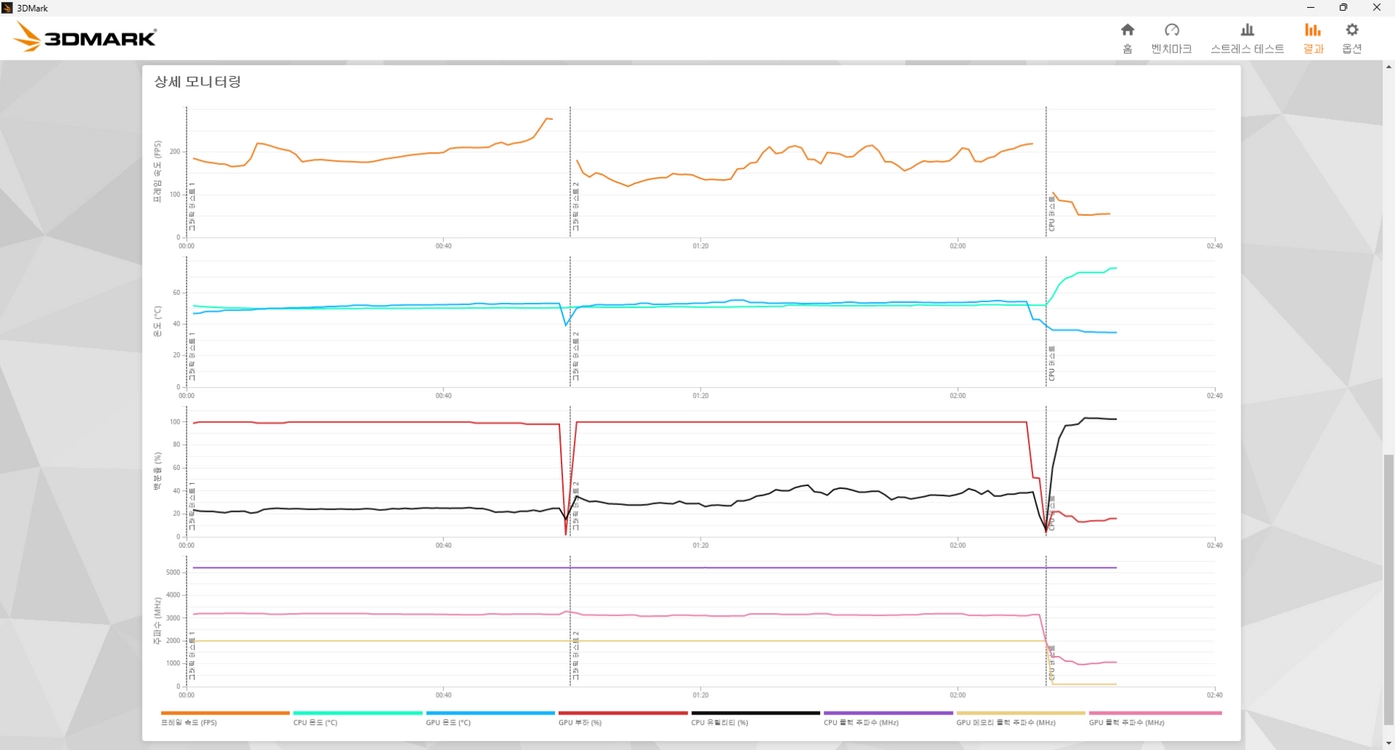Click the CPU marker line in frequency chart
The image size is (1395, 750).
(1046, 620)
